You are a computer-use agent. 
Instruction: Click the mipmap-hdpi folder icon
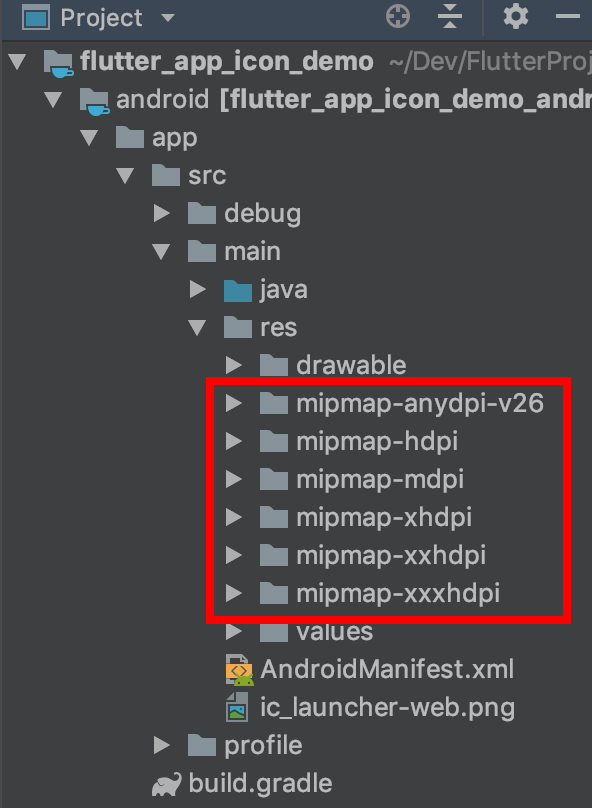point(274,442)
